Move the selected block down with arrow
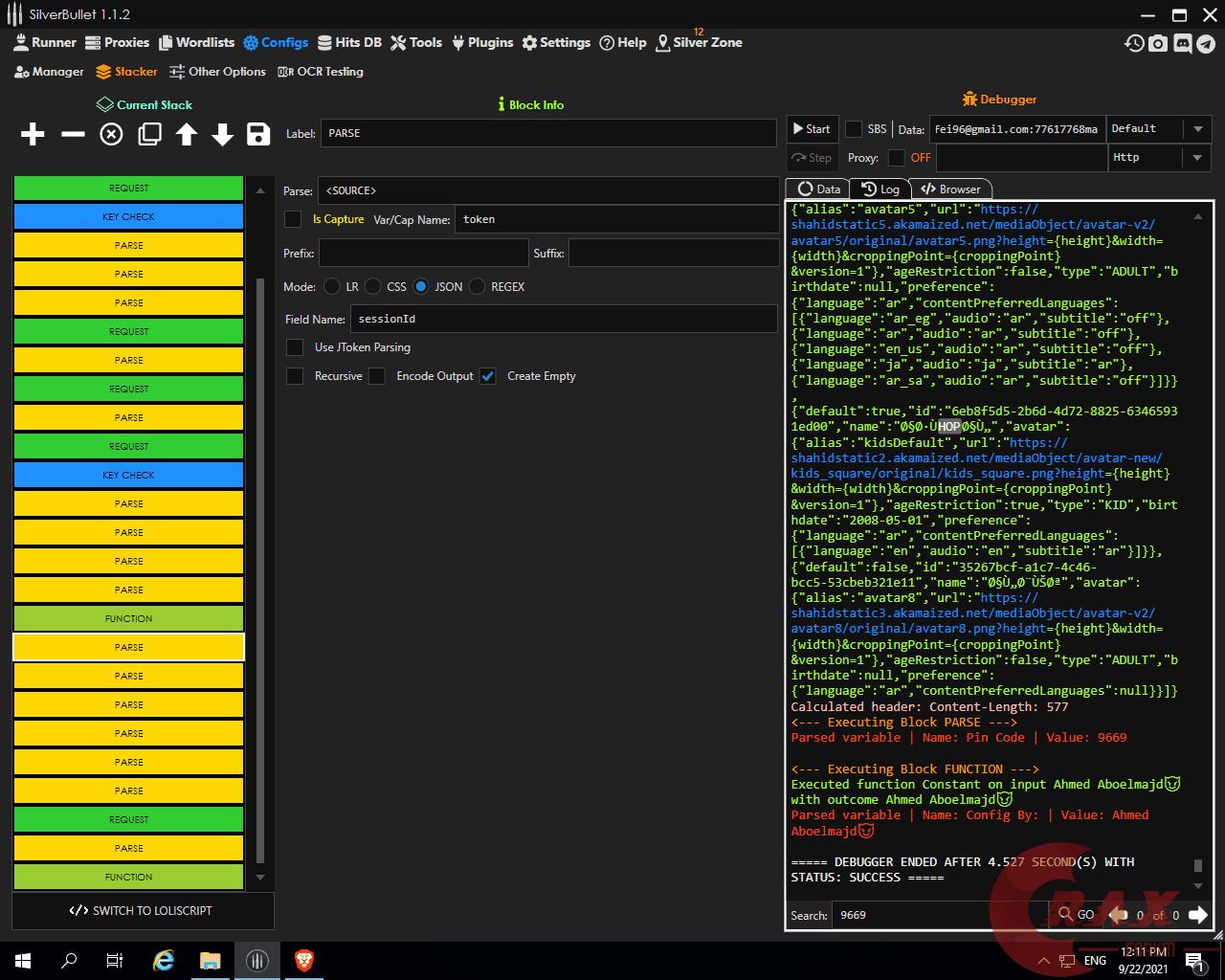The width and height of the screenshot is (1225, 980). [x=222, y=134]
